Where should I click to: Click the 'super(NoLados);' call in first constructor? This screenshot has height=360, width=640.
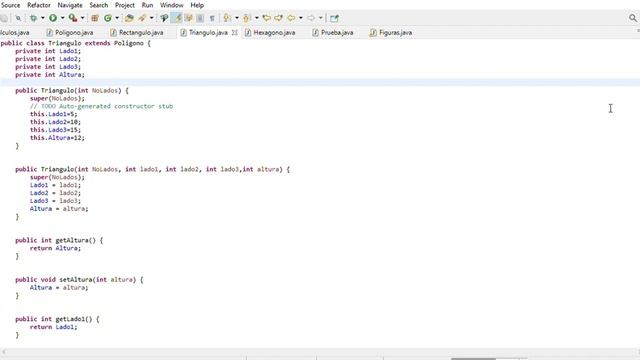(57, 98)
